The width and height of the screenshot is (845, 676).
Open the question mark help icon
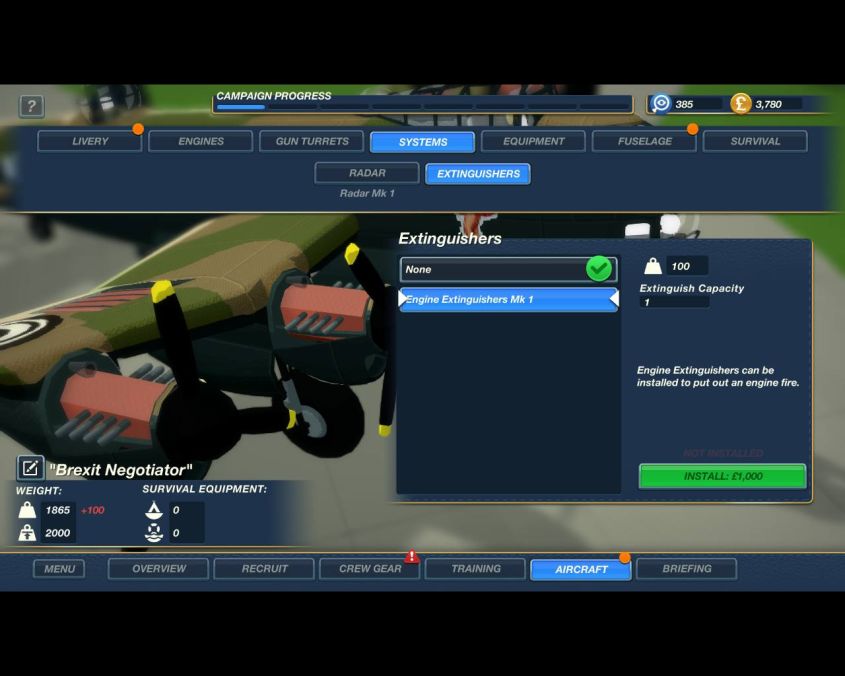[x=31, y=106]
